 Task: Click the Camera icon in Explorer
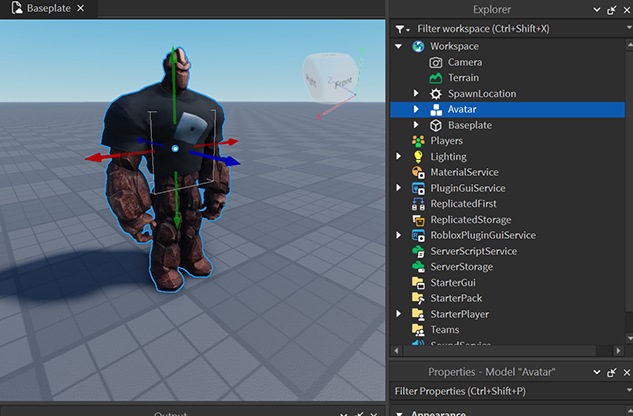pyautogui.click(x=436, y=63)
